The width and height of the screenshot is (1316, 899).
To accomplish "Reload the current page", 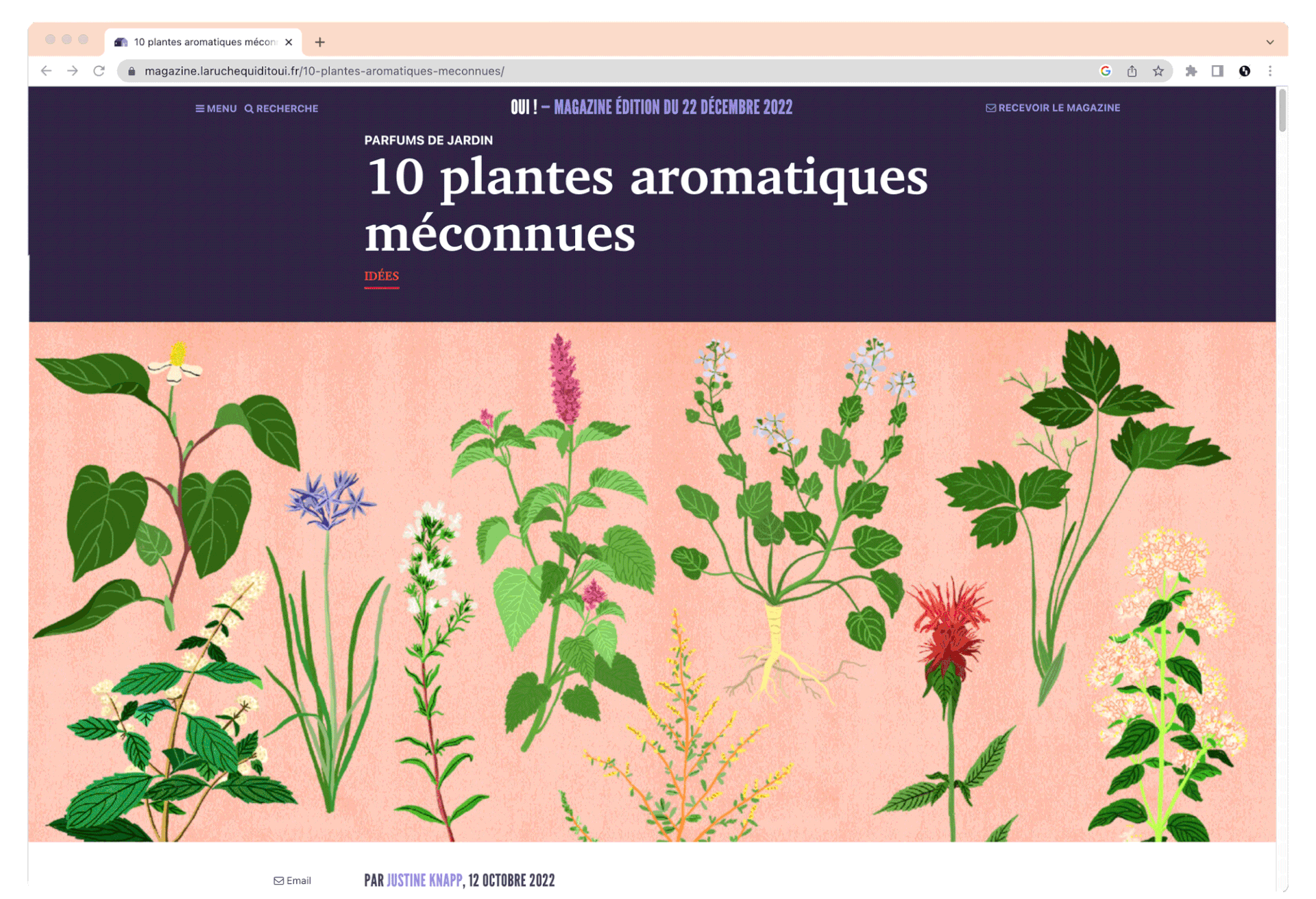I will pyautogui.click(x=99, y=71).
